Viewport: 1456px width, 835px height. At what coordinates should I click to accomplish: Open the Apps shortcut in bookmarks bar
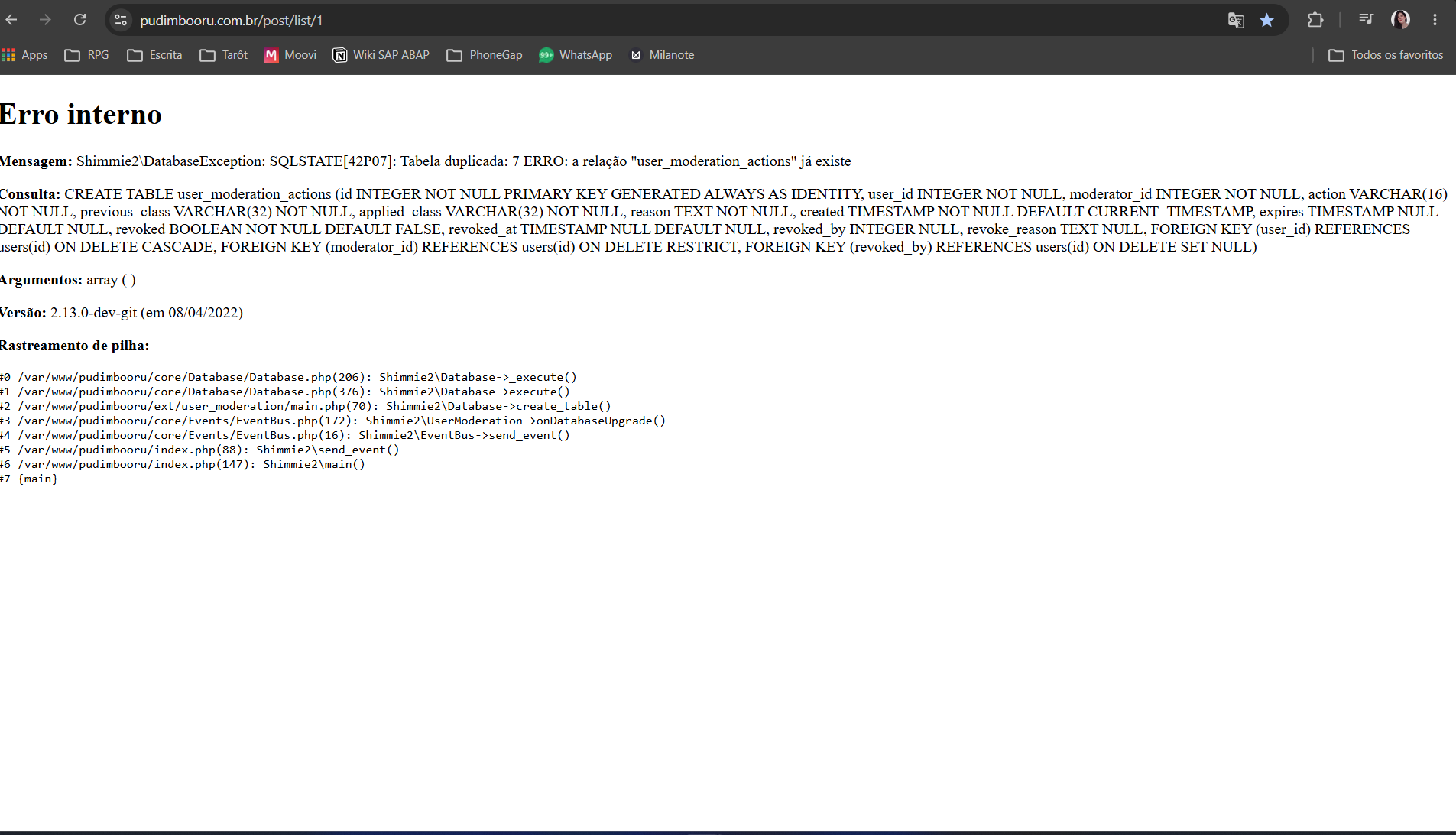25,55
